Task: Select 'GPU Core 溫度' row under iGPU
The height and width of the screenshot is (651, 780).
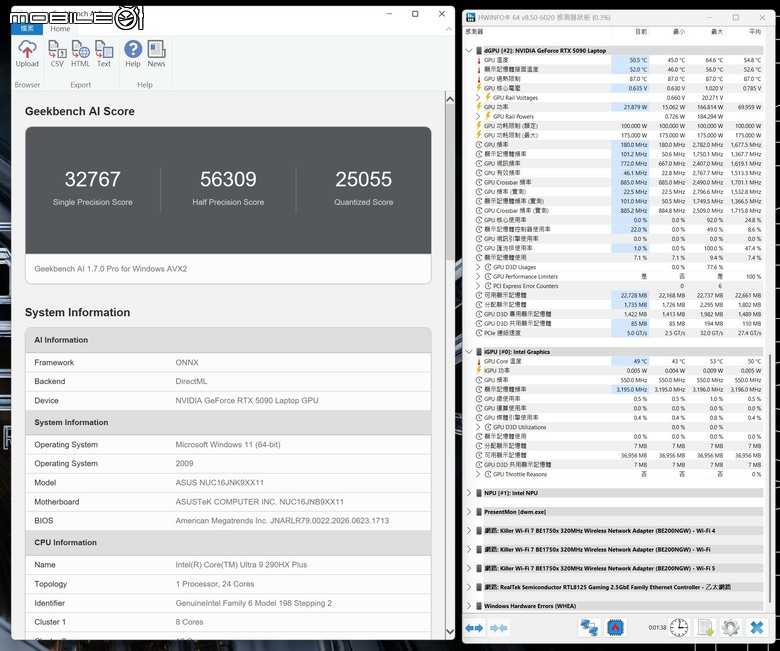Action: point(619,361)
